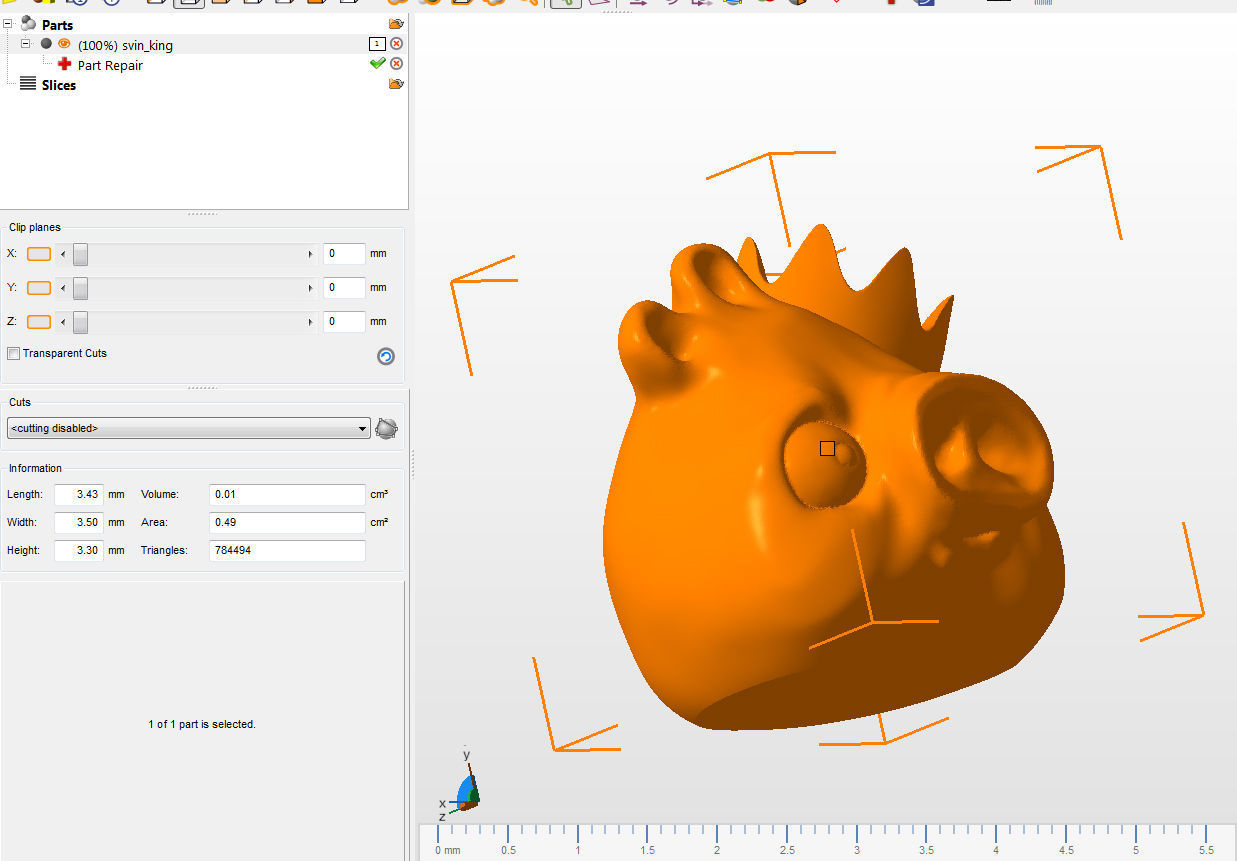Click the number 1 box beside svin_king

(377, 44)
